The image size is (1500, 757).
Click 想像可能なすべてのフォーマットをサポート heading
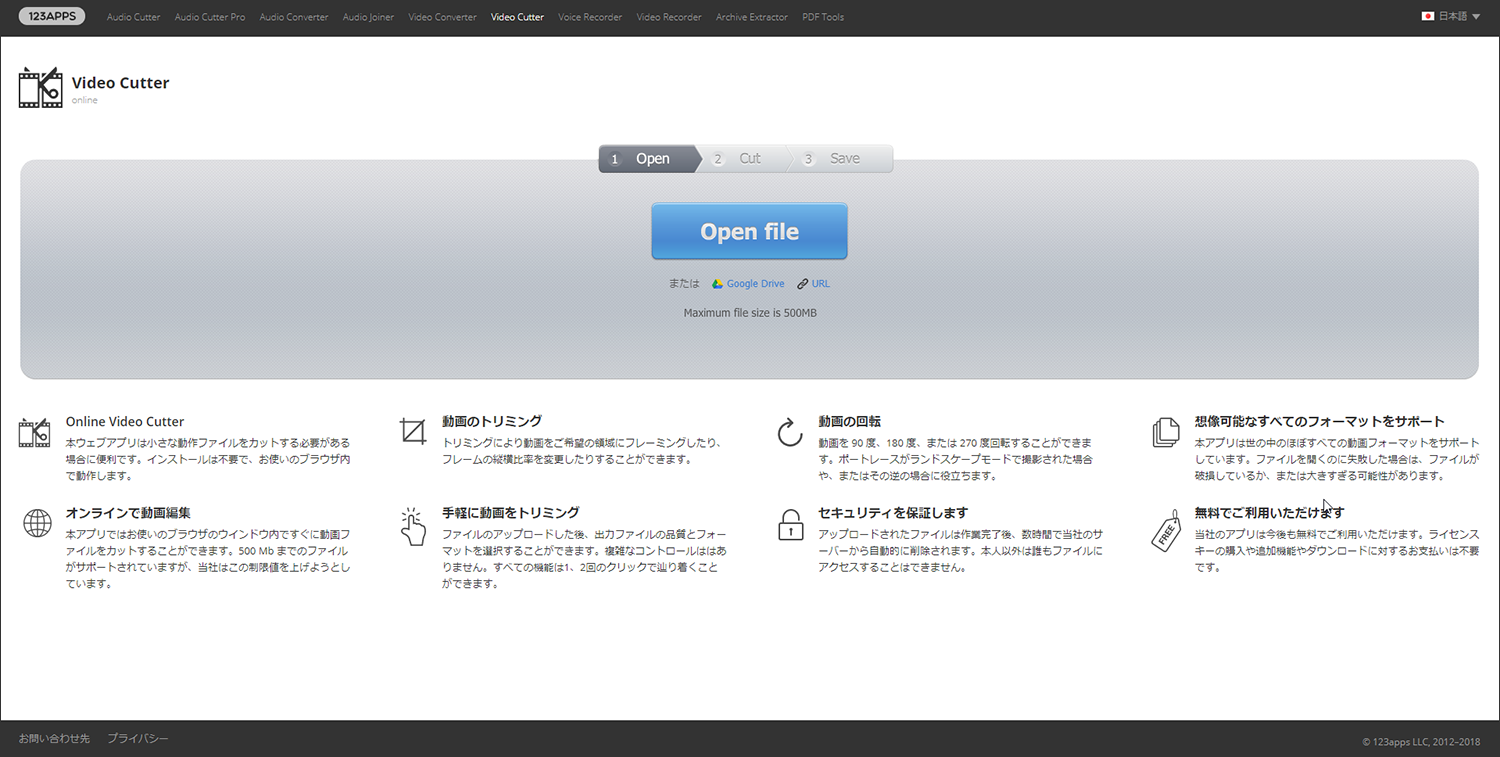tap(1319, 422)
